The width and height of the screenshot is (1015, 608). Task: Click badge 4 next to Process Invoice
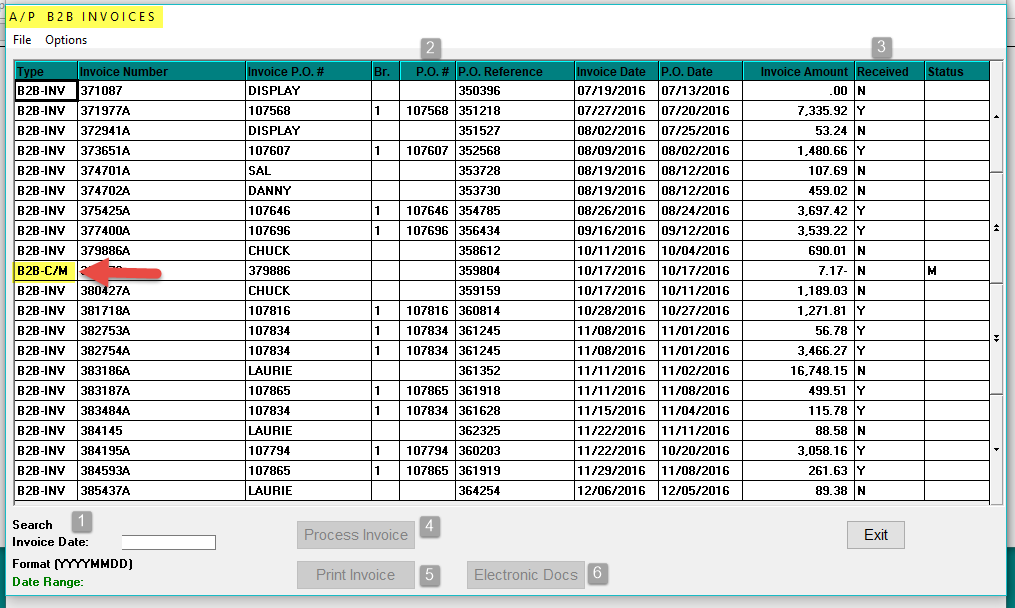(x=429, y=527)
